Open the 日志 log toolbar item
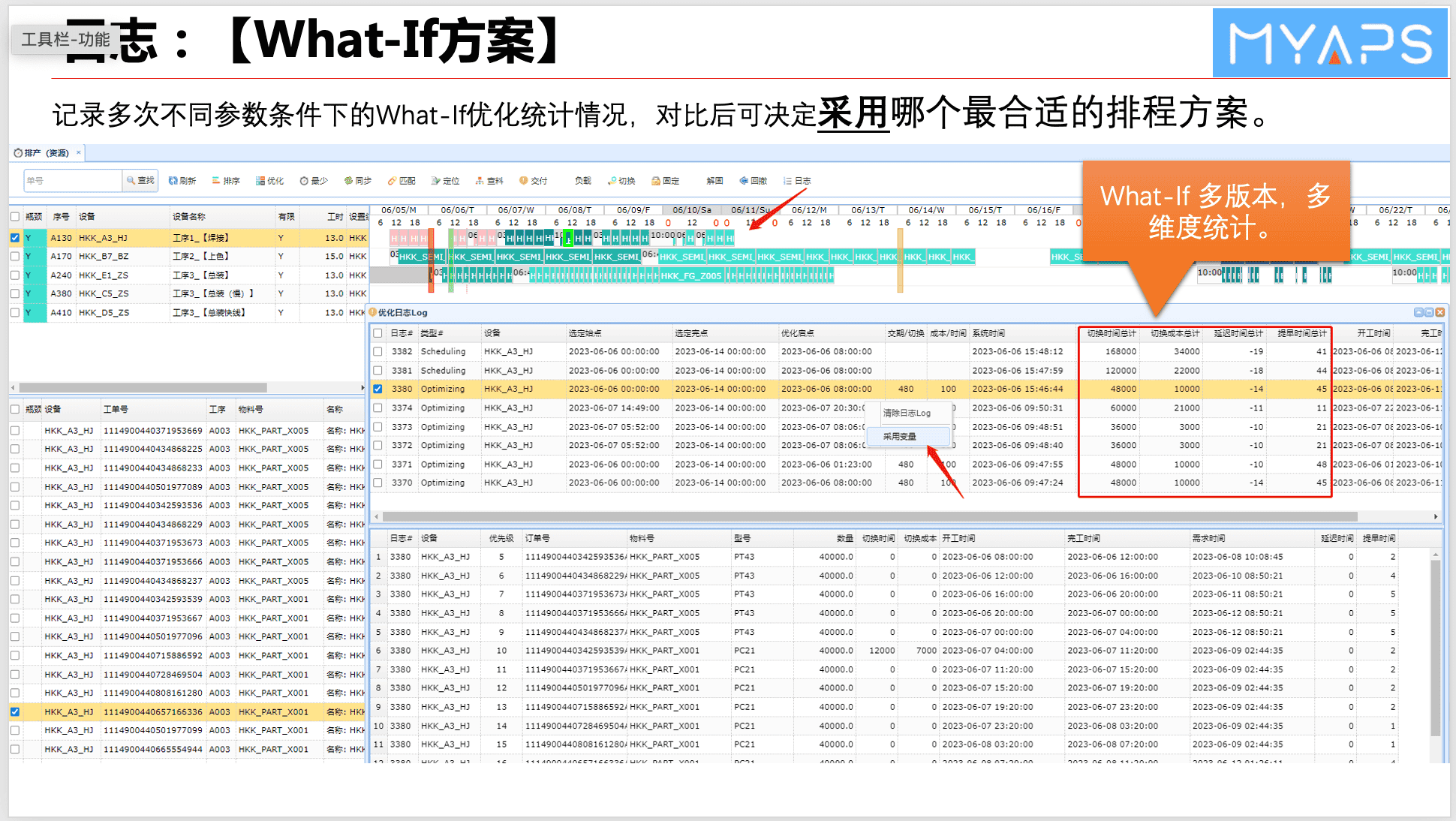The image size is (1456, 821). click(796, 181)
